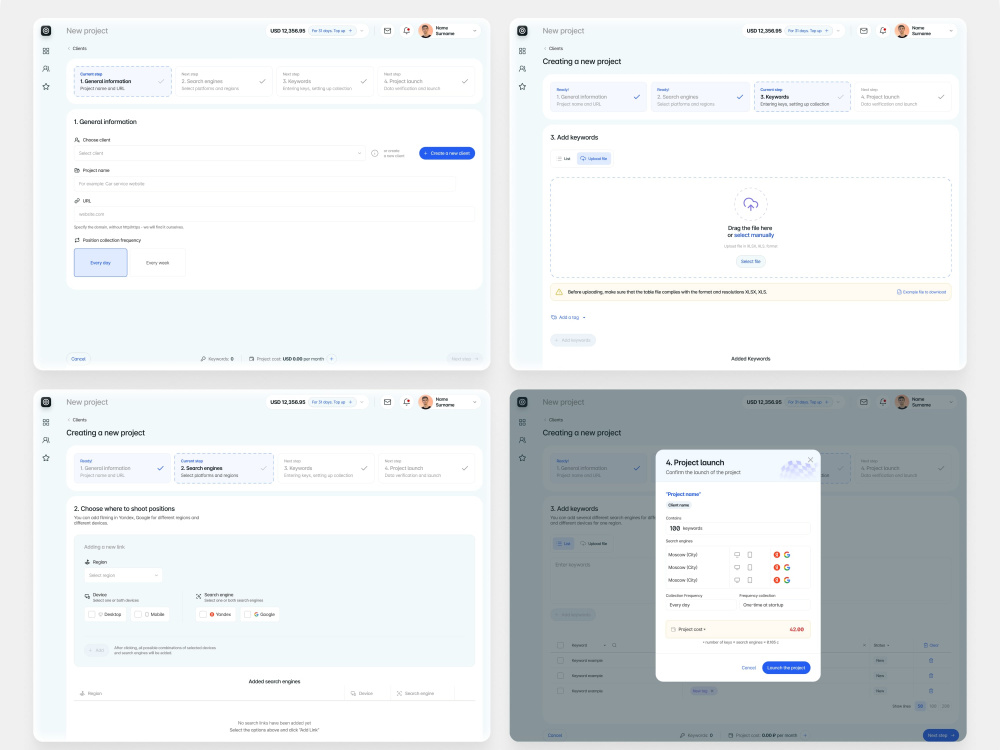
Task: Click Clients back link on Search engines screen
Action: [x=77, y=420]
